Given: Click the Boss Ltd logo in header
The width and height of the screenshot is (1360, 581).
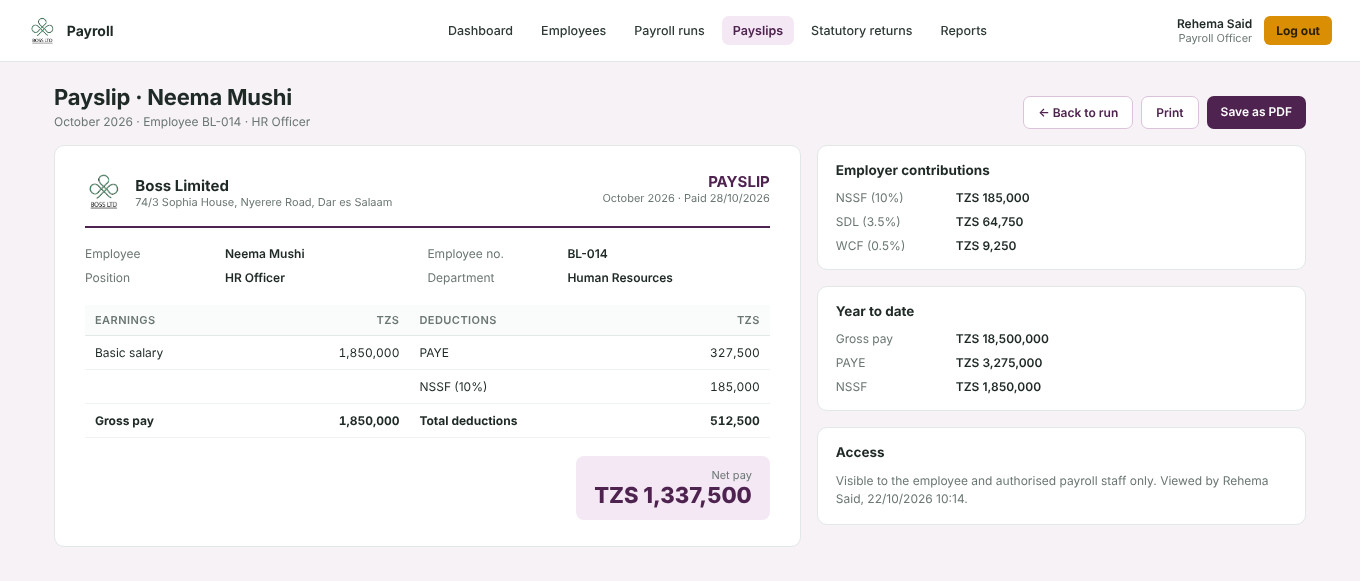Looking at the screenshot, I should [42, 31].
